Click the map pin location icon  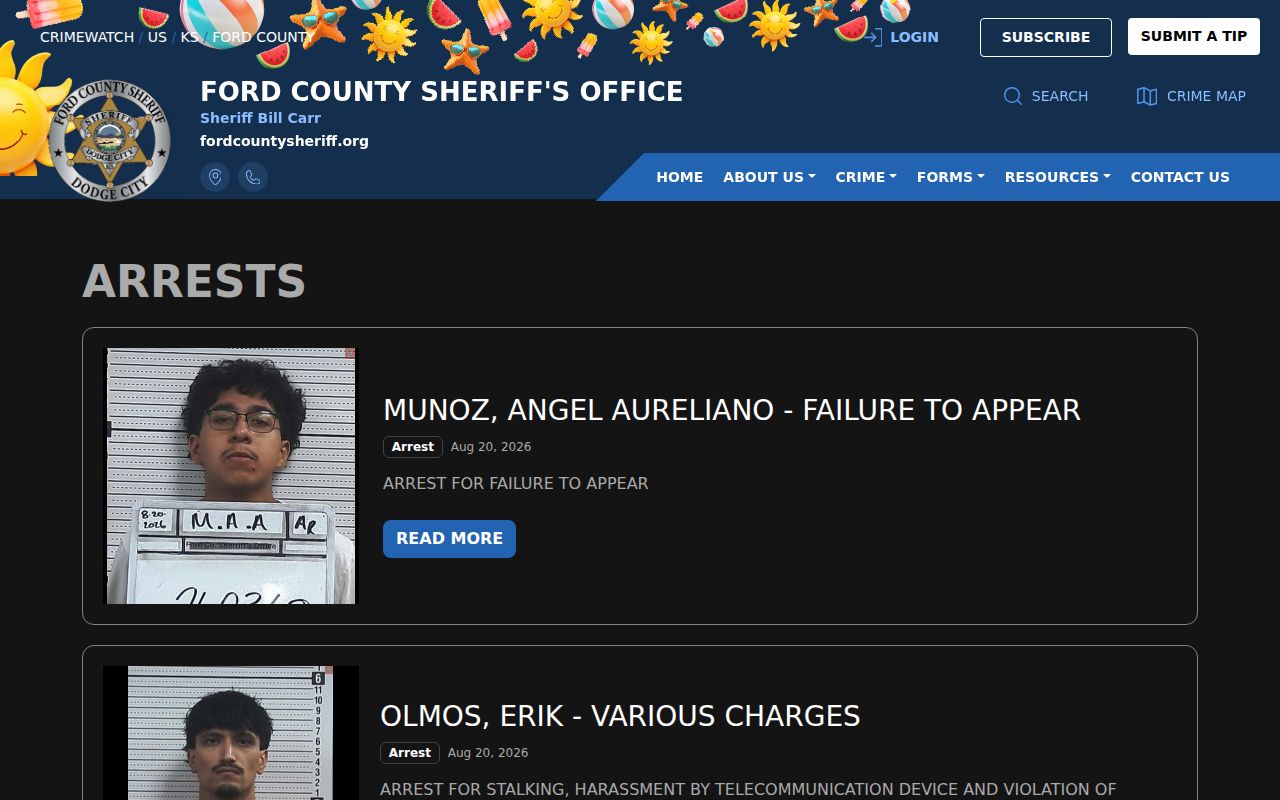click(x=215, y=177)
